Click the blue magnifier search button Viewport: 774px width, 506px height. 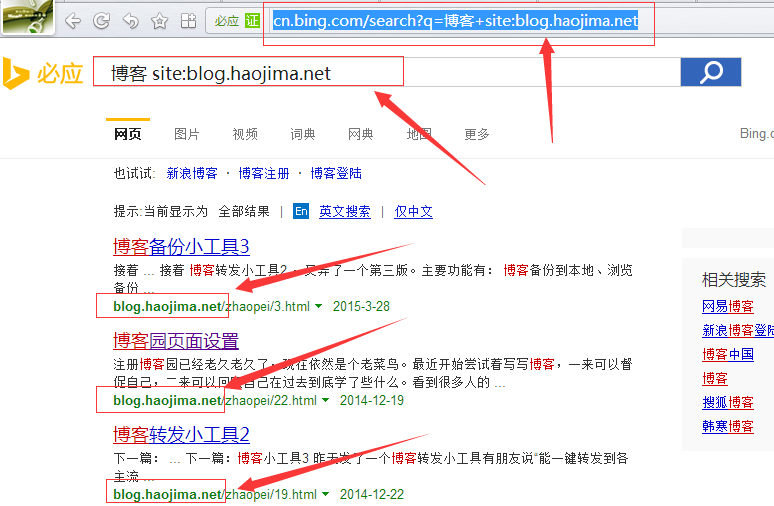pos(711,72)
